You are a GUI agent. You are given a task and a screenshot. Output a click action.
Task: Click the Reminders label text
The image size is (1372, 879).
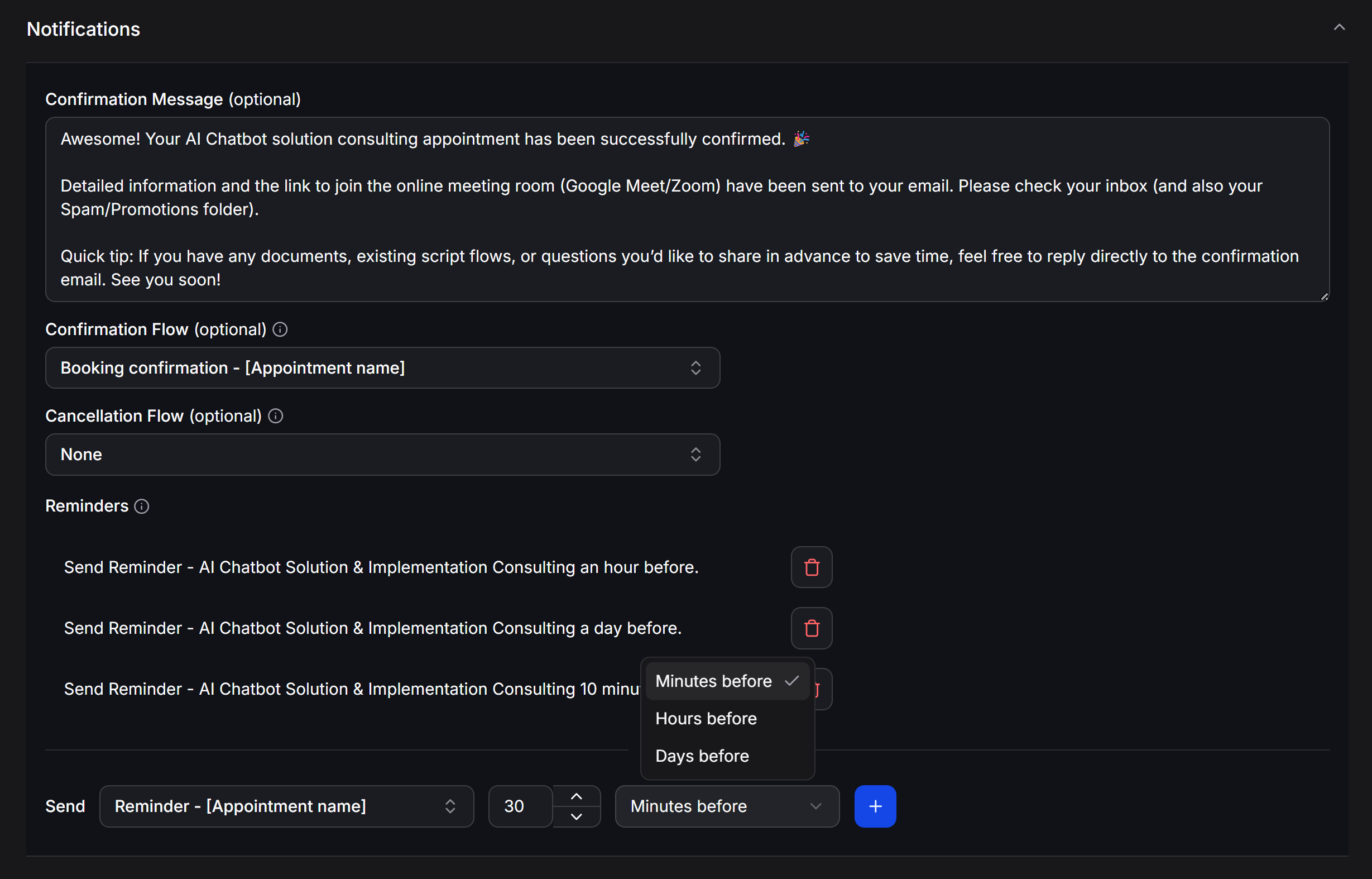[x=87, y=507]
